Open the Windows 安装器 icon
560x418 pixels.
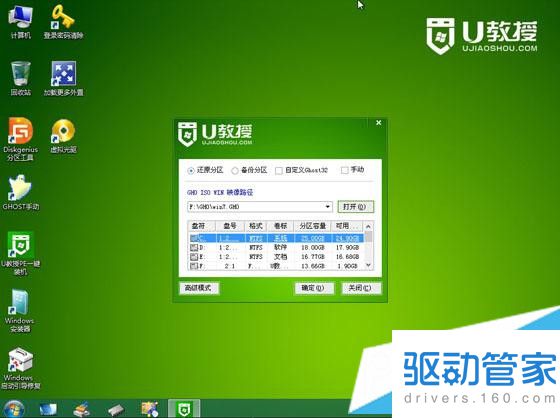click(20, 311)
